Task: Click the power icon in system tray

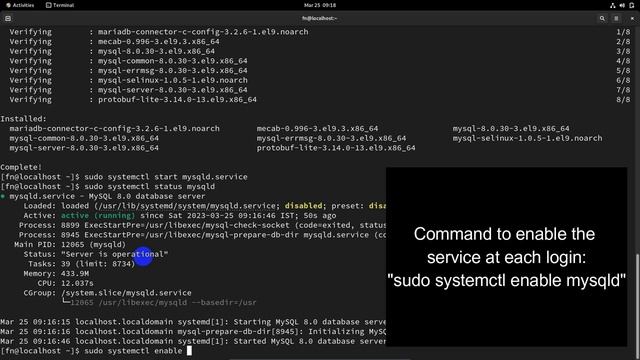Action: pos(631,5)
